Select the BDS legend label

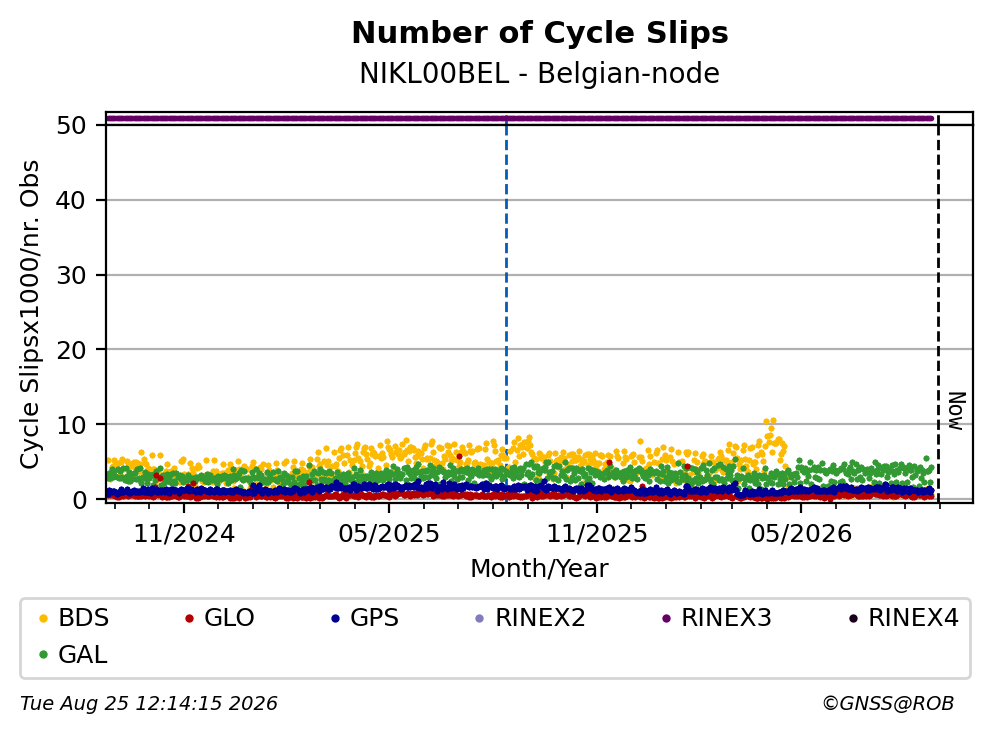84,618
